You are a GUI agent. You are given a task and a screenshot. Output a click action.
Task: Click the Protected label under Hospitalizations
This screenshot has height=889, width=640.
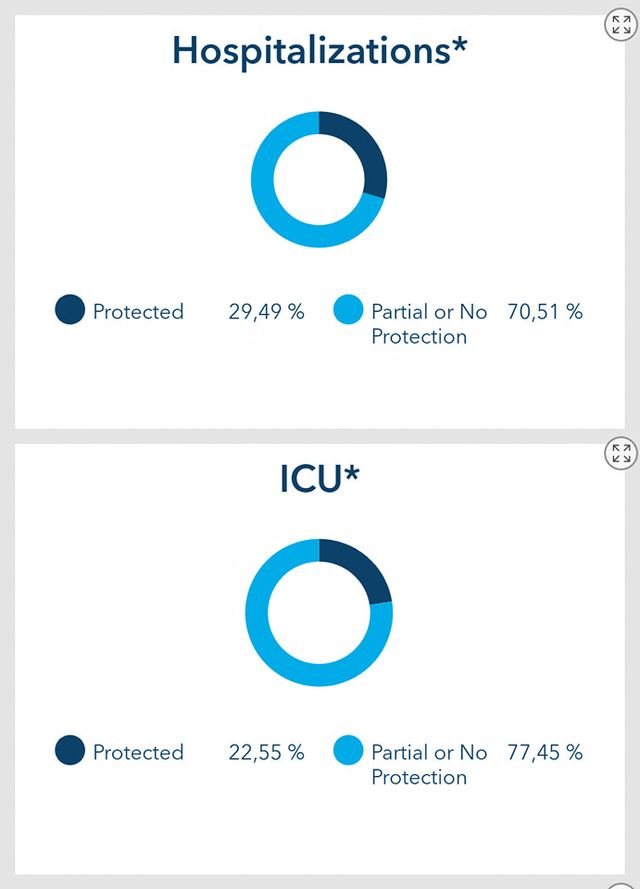[138, 312]
